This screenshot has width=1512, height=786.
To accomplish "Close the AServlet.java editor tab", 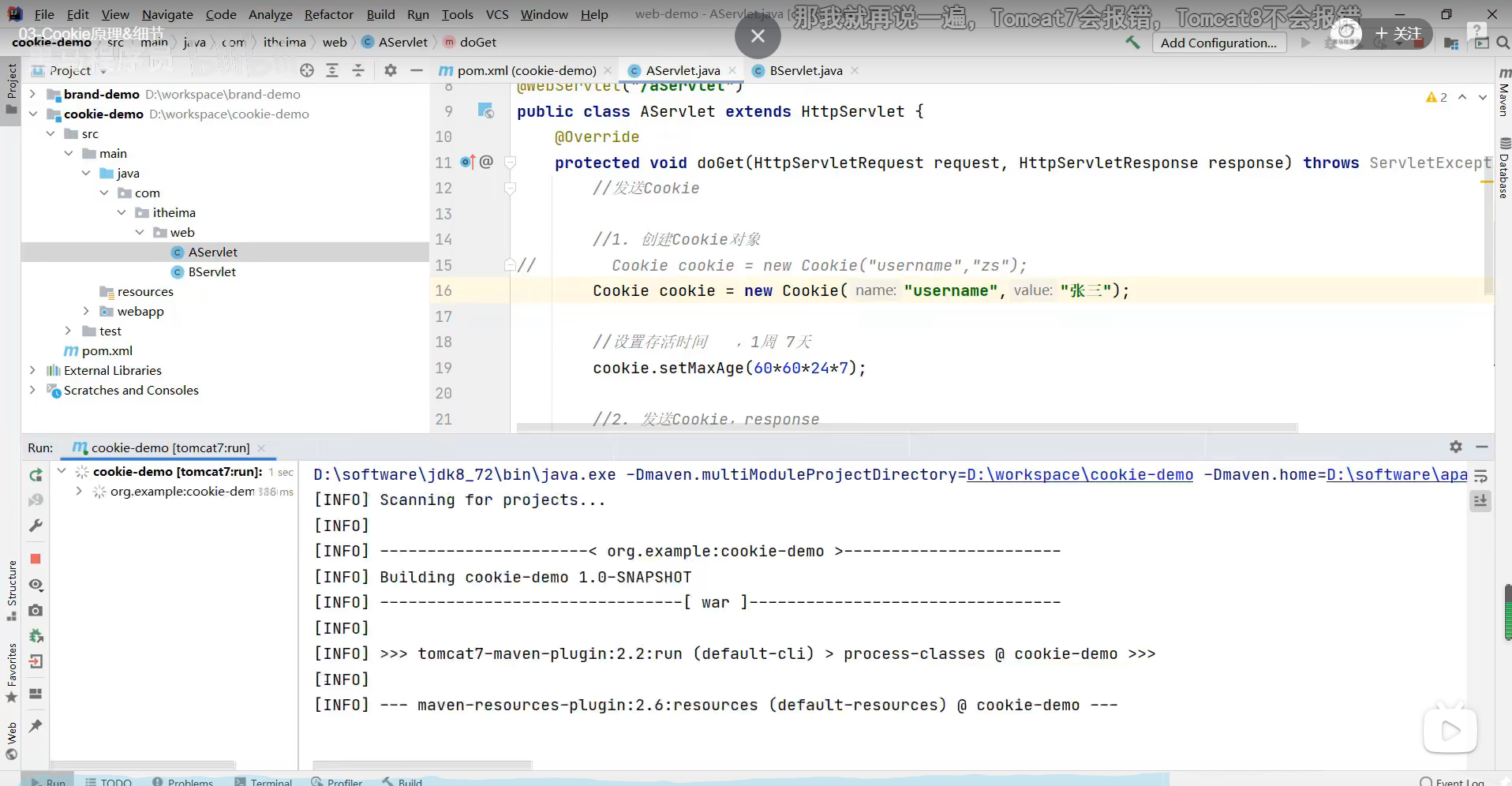I will pos(732,70).
